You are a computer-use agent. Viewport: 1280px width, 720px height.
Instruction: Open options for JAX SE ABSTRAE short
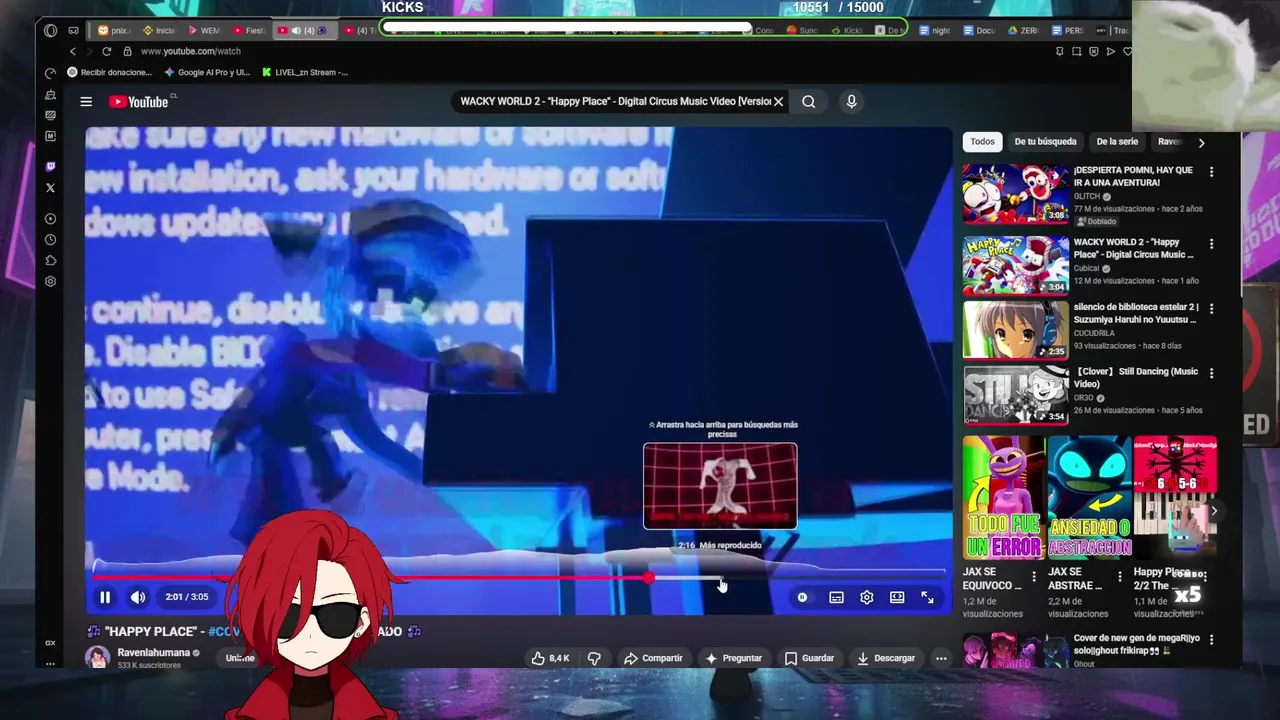(1119, 577)
